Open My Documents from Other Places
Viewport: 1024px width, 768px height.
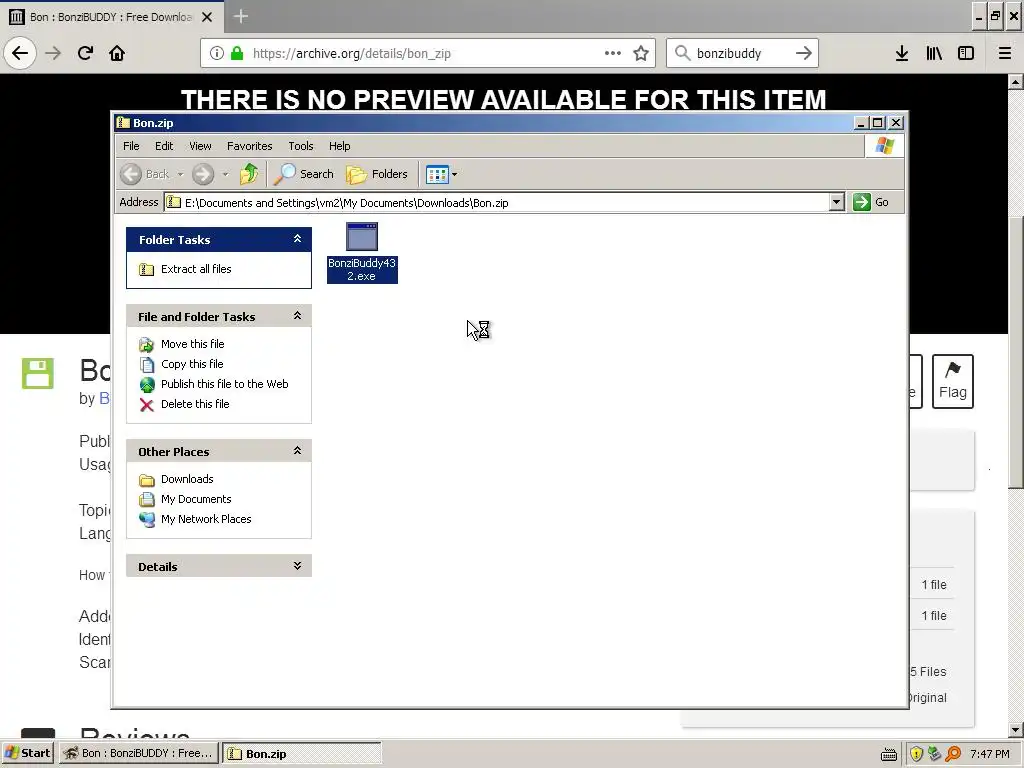(196, 500)
